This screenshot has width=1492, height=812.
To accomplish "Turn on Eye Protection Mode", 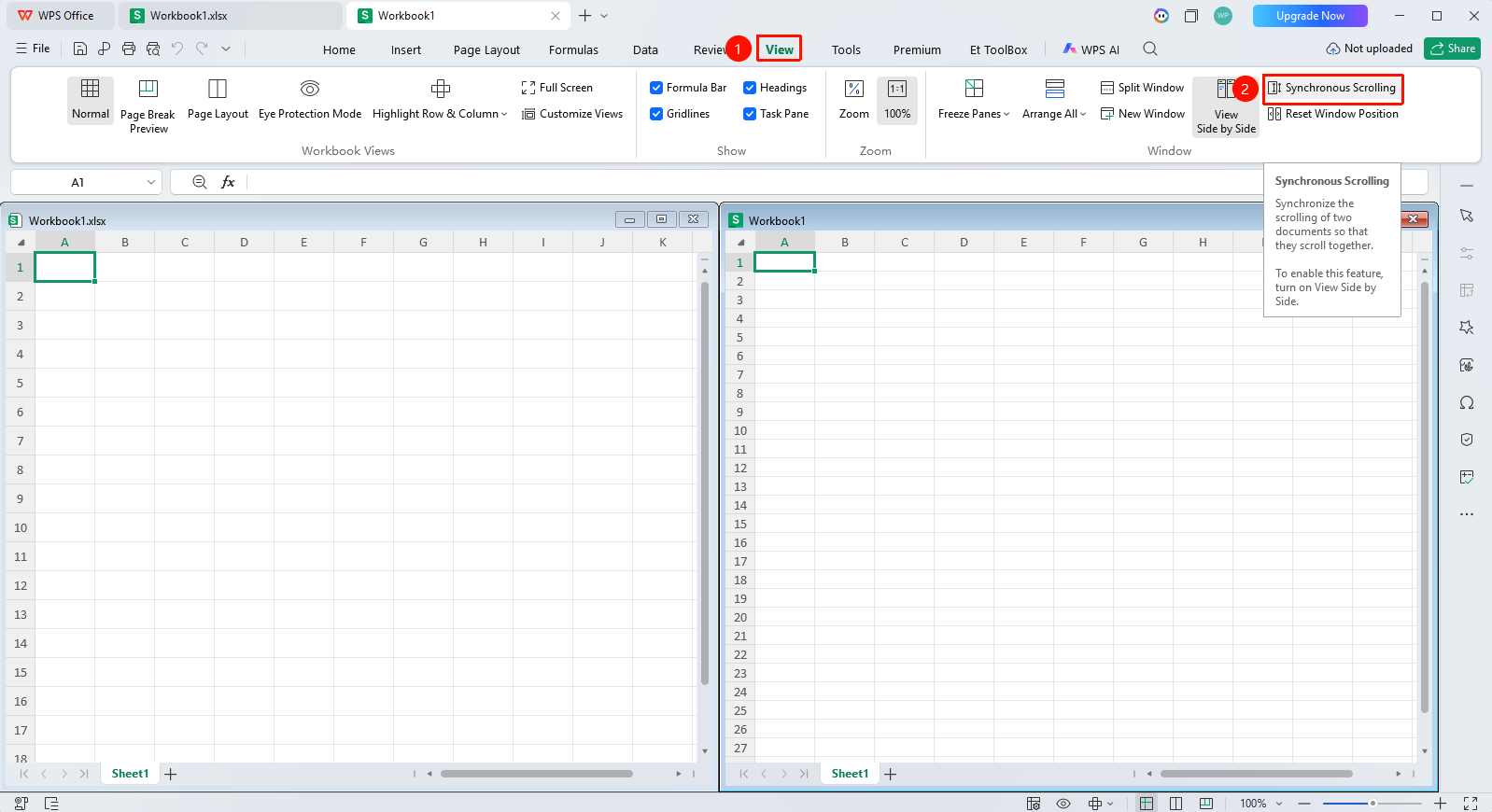I will 310,100.
